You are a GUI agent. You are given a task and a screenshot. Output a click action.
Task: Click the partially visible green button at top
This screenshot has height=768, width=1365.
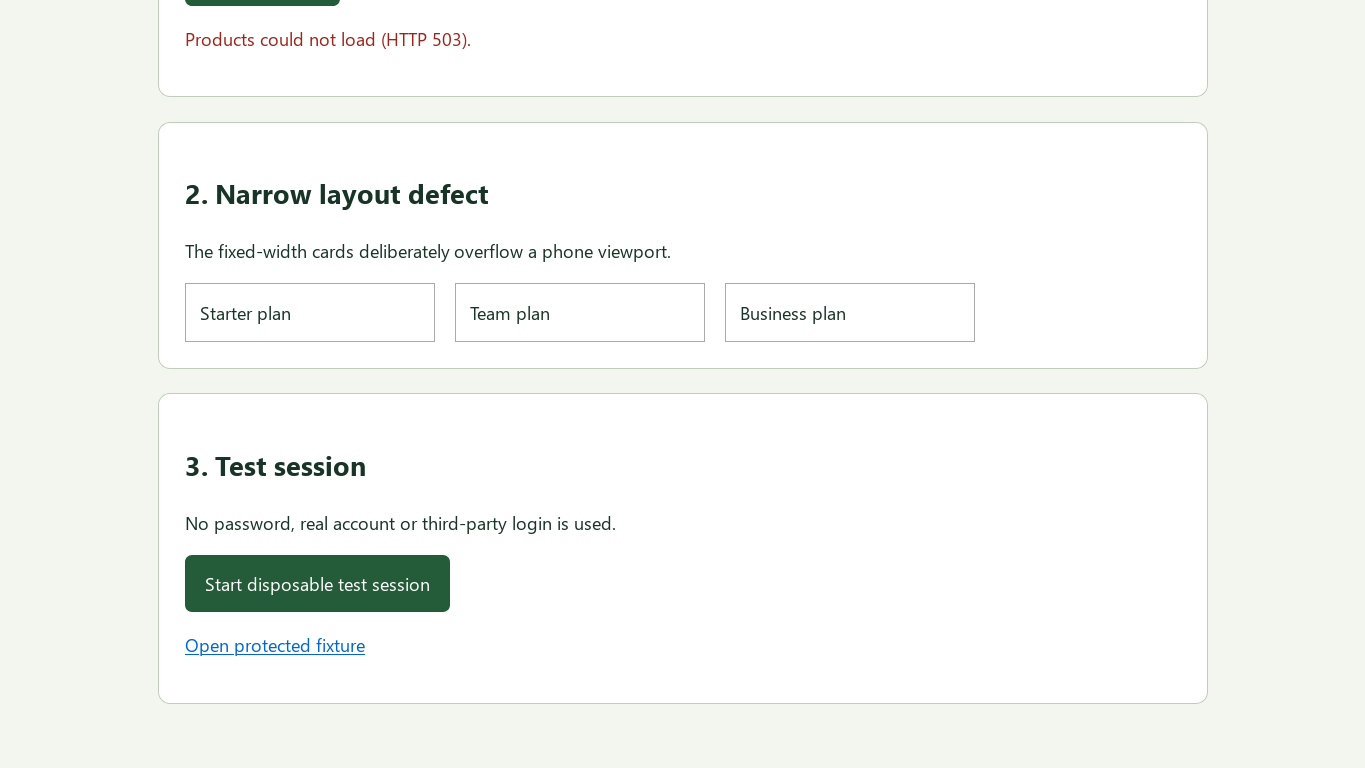[x=262, y=2]
